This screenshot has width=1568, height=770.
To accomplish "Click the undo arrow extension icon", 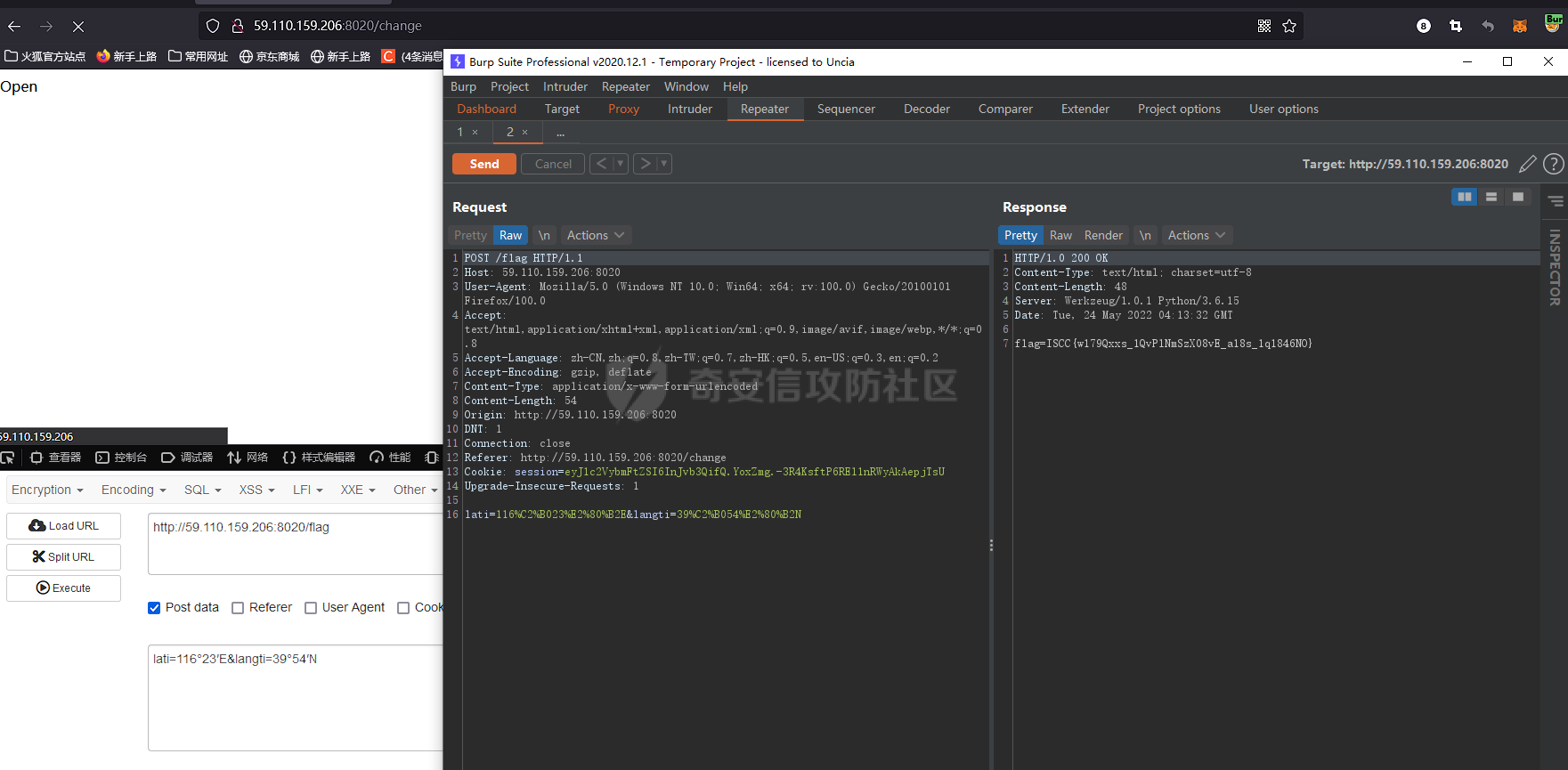I will pyautogui.click(x=1488, y=26).
